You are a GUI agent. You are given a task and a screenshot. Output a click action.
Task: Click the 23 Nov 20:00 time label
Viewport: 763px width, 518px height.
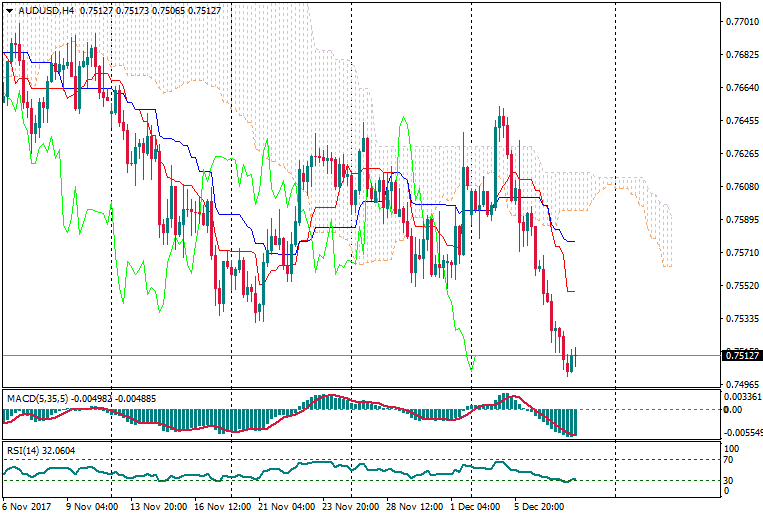pos(351,507)
